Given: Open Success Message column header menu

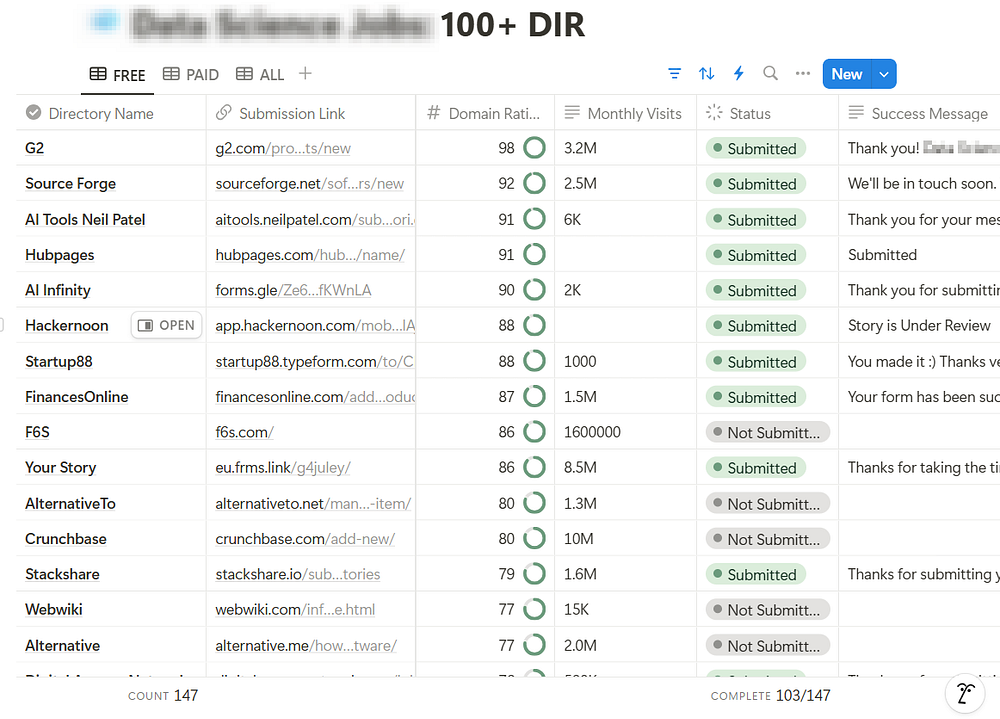Looking at the screenshot, I should point(919,114).
